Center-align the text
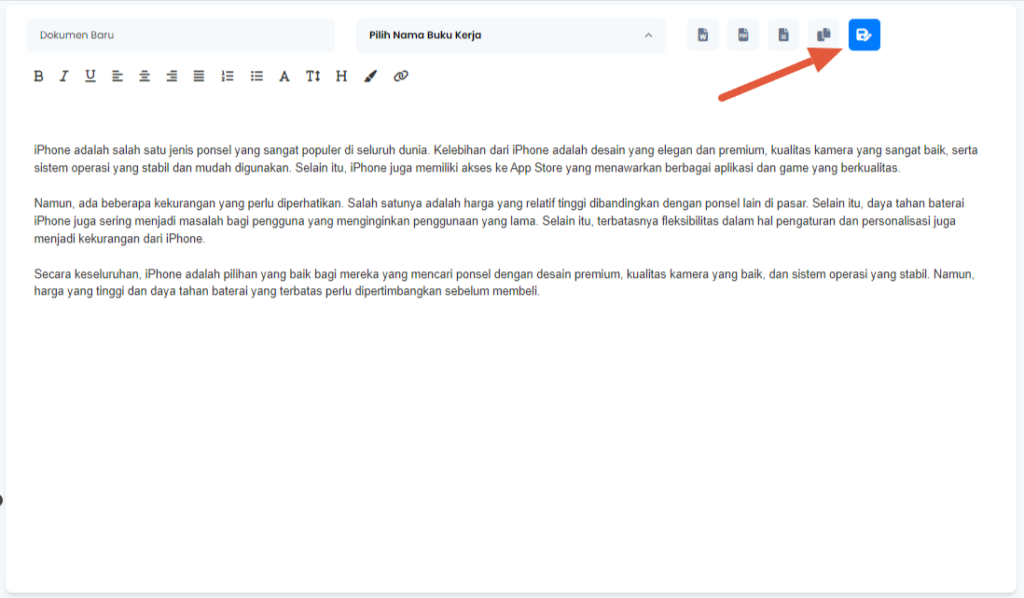 click(x=144, y=76)
